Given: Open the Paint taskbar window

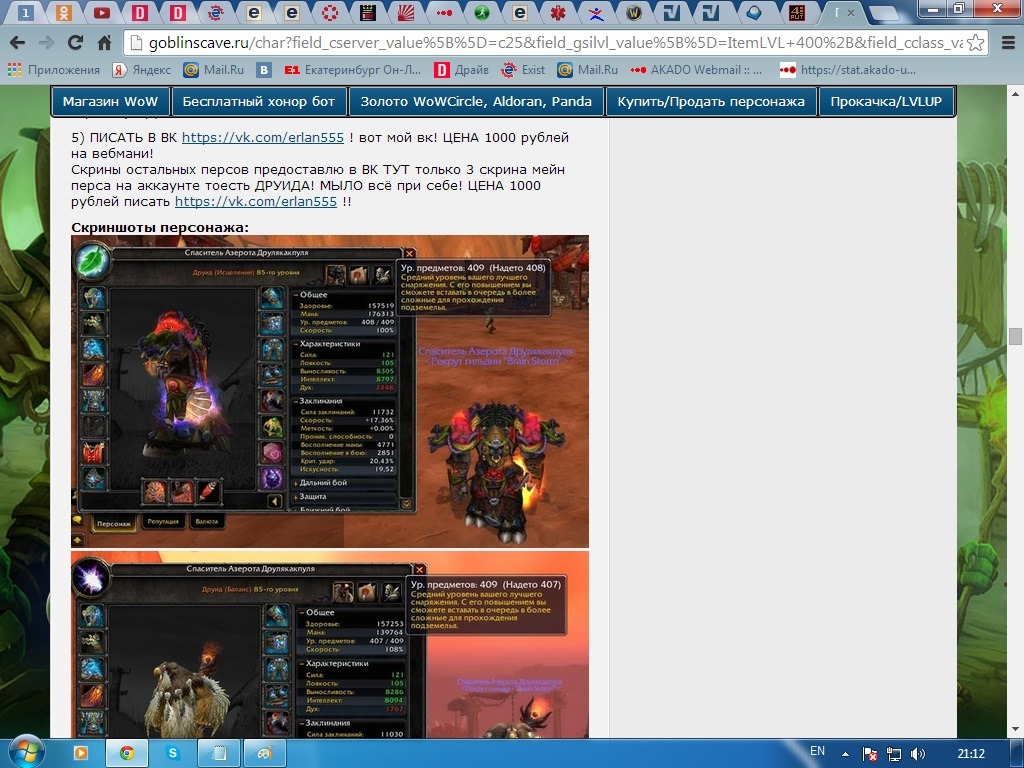Looking at the screenshot, I should [x=264, y=754].
